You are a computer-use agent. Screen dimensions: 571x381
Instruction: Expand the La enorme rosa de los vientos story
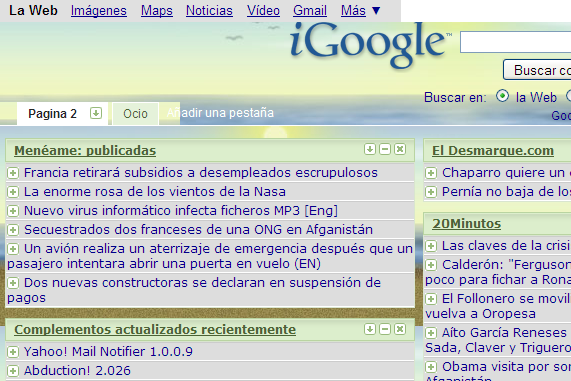[x=13, y=192]
